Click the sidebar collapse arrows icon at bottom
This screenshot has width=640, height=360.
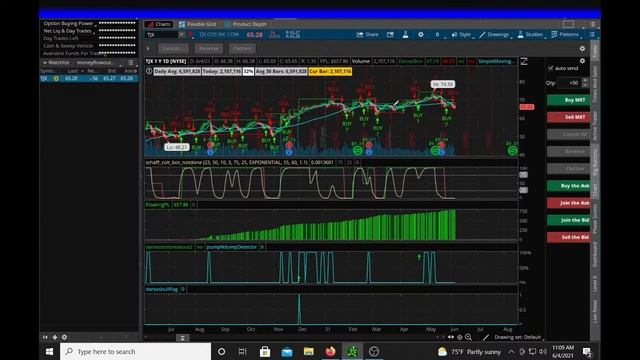(x=45, y=337)
